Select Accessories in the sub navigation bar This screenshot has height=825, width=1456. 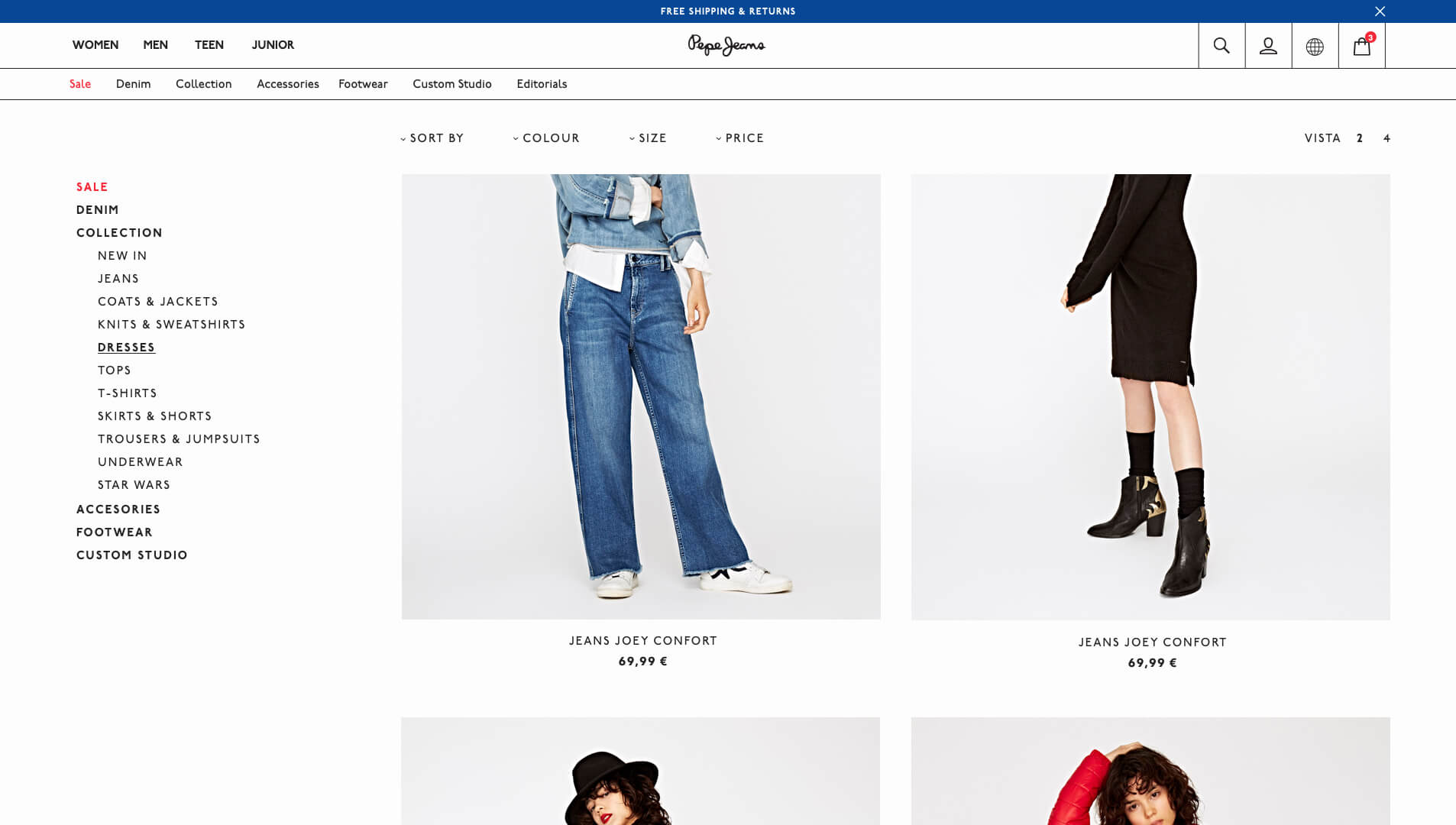(x=287, y=84)
